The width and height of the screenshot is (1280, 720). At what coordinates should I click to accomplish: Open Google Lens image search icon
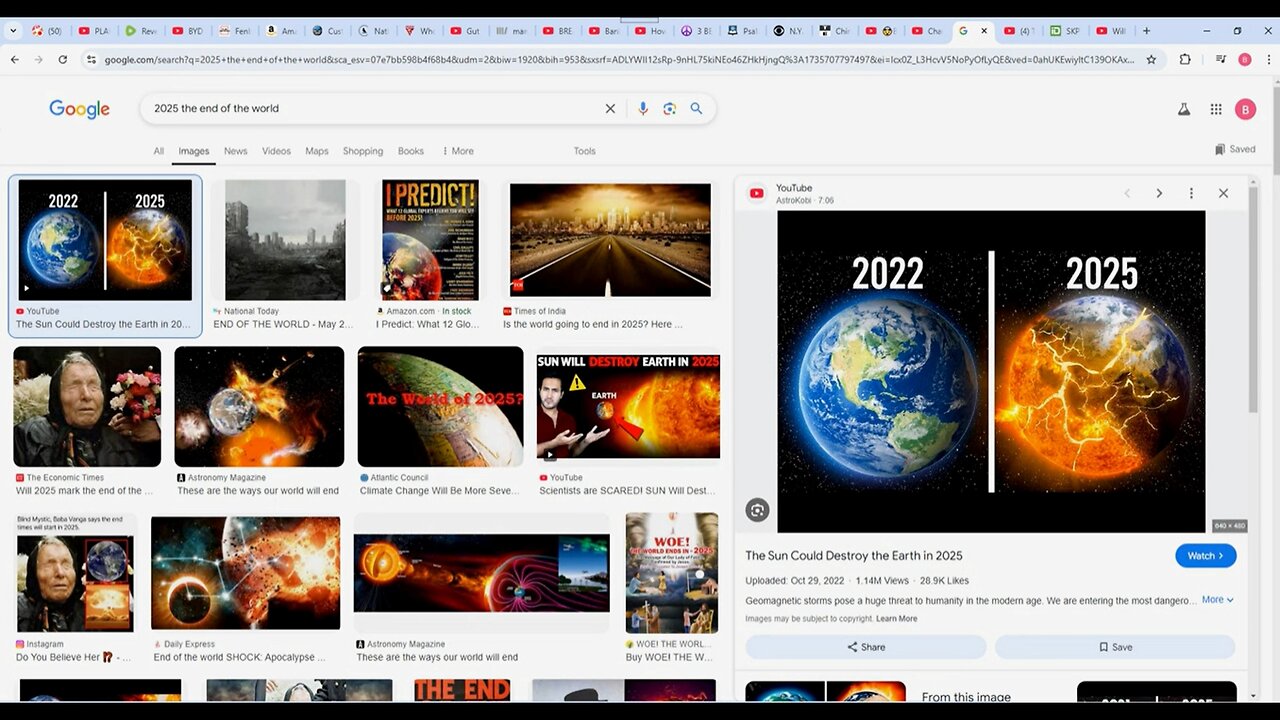click(x=670, y=109)
